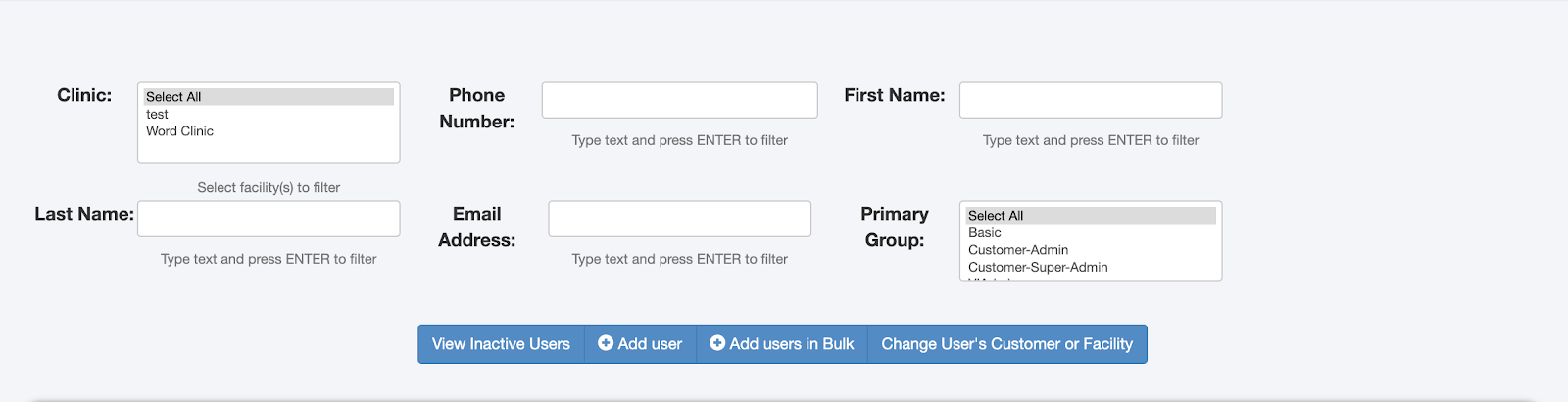Select the Customer-Admin primary group

(x=1018, y=250)
